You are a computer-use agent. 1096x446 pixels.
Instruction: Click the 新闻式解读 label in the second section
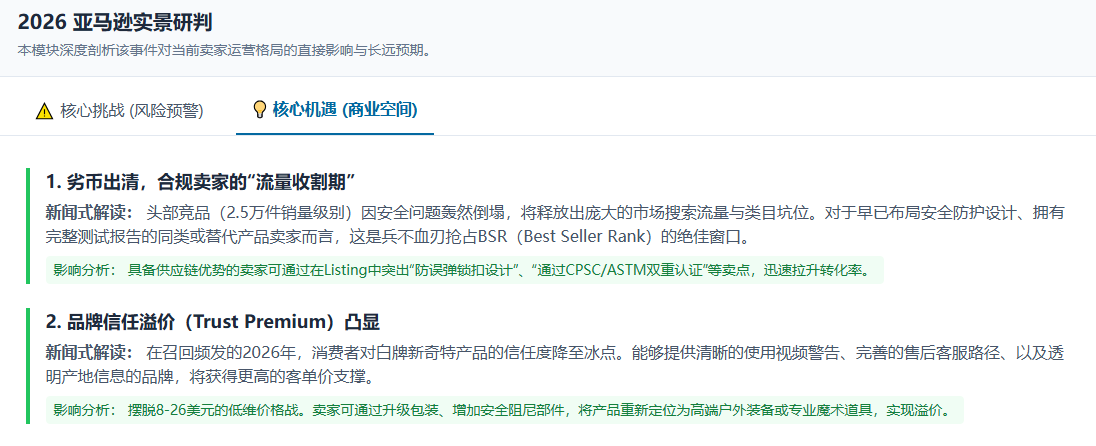coord(89,352)
